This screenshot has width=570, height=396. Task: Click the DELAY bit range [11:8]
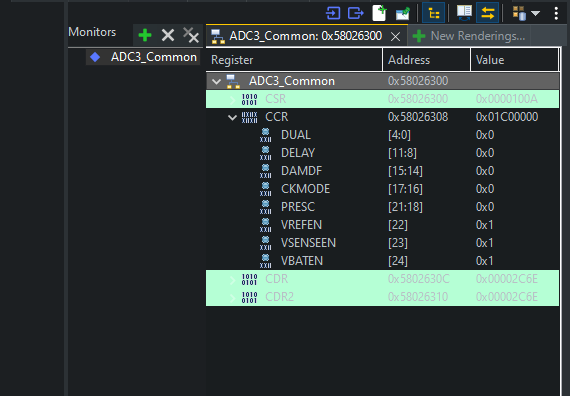coord(402,153)
